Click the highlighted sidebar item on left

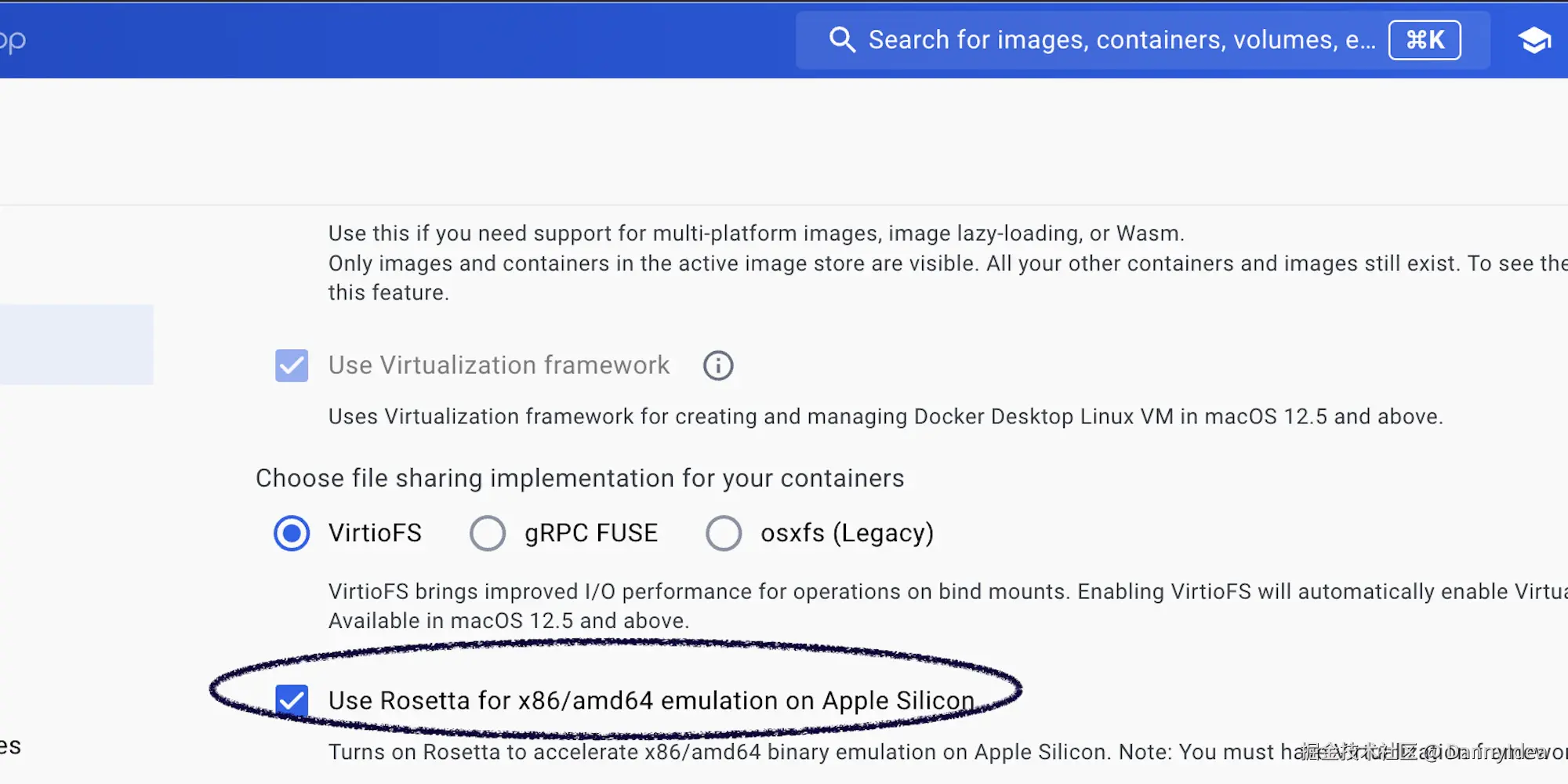point(76,344)
